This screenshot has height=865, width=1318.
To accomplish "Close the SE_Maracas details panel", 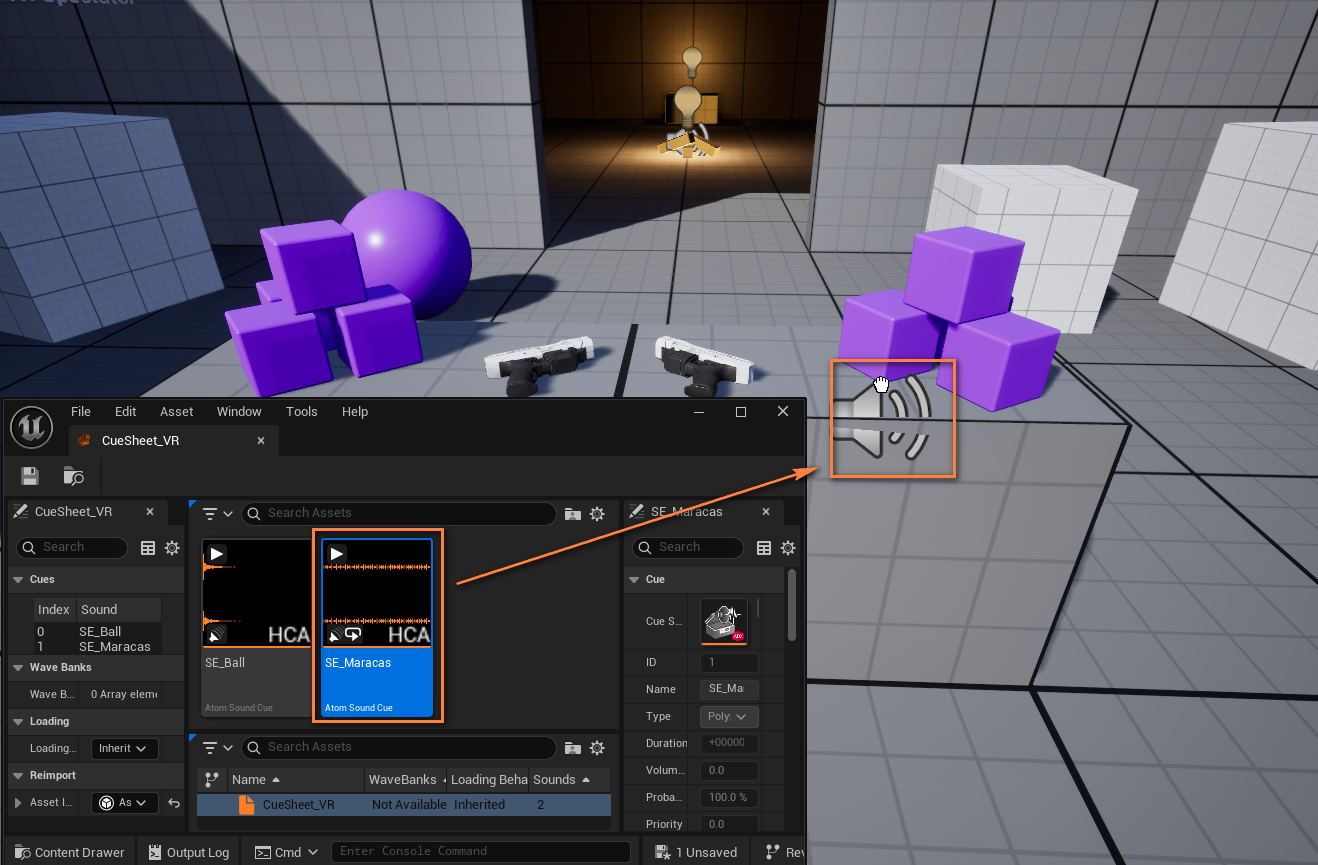I will click(766, 512).
